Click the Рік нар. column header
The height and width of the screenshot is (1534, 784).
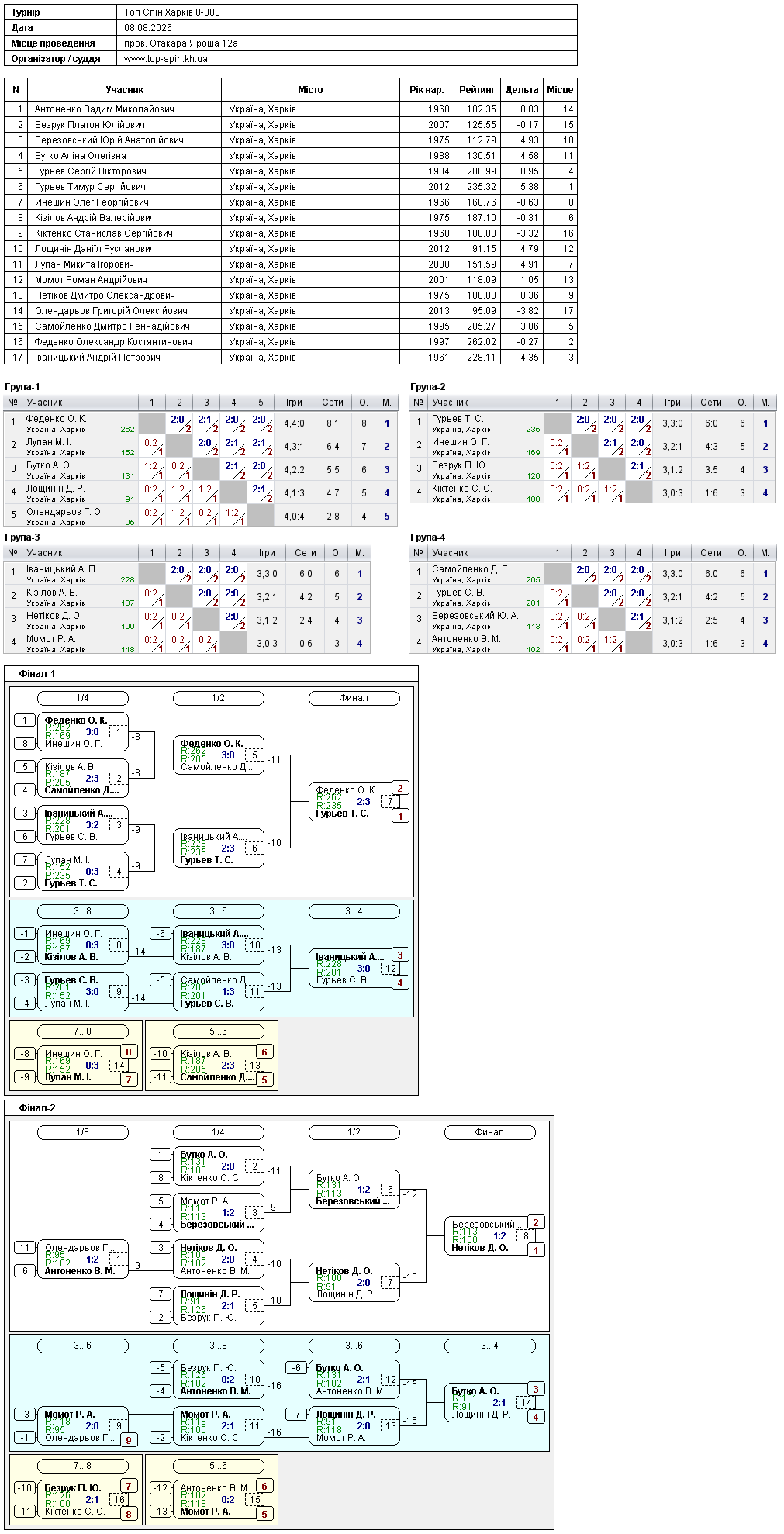tap(427, 90)
